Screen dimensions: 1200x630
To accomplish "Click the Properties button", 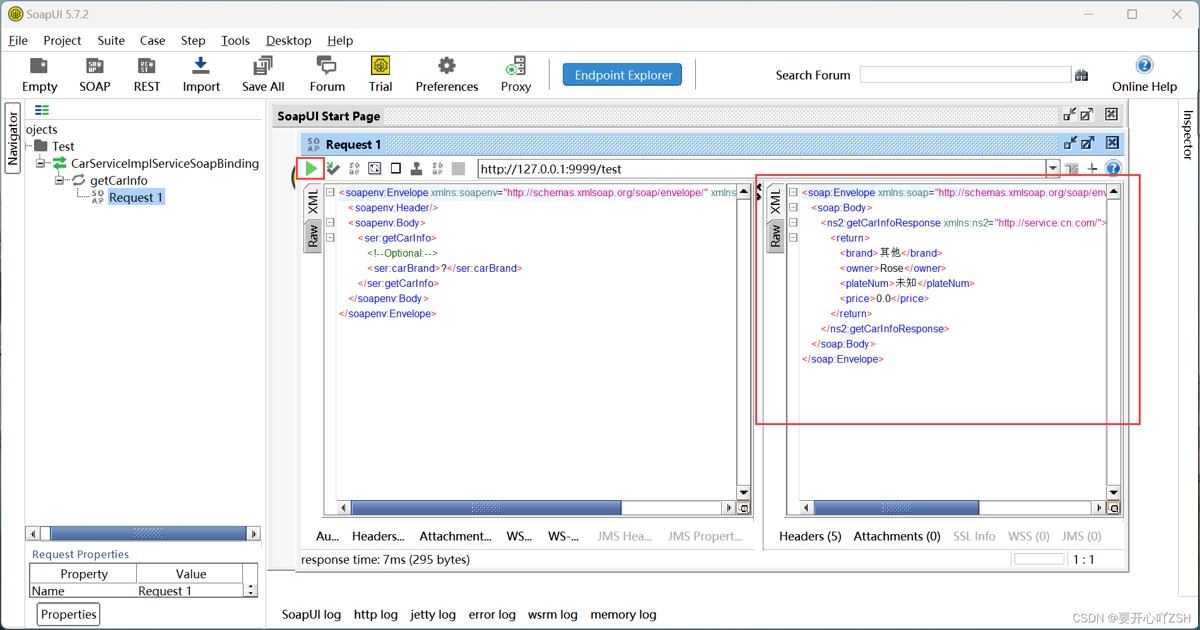I will (x=69, y=614).
